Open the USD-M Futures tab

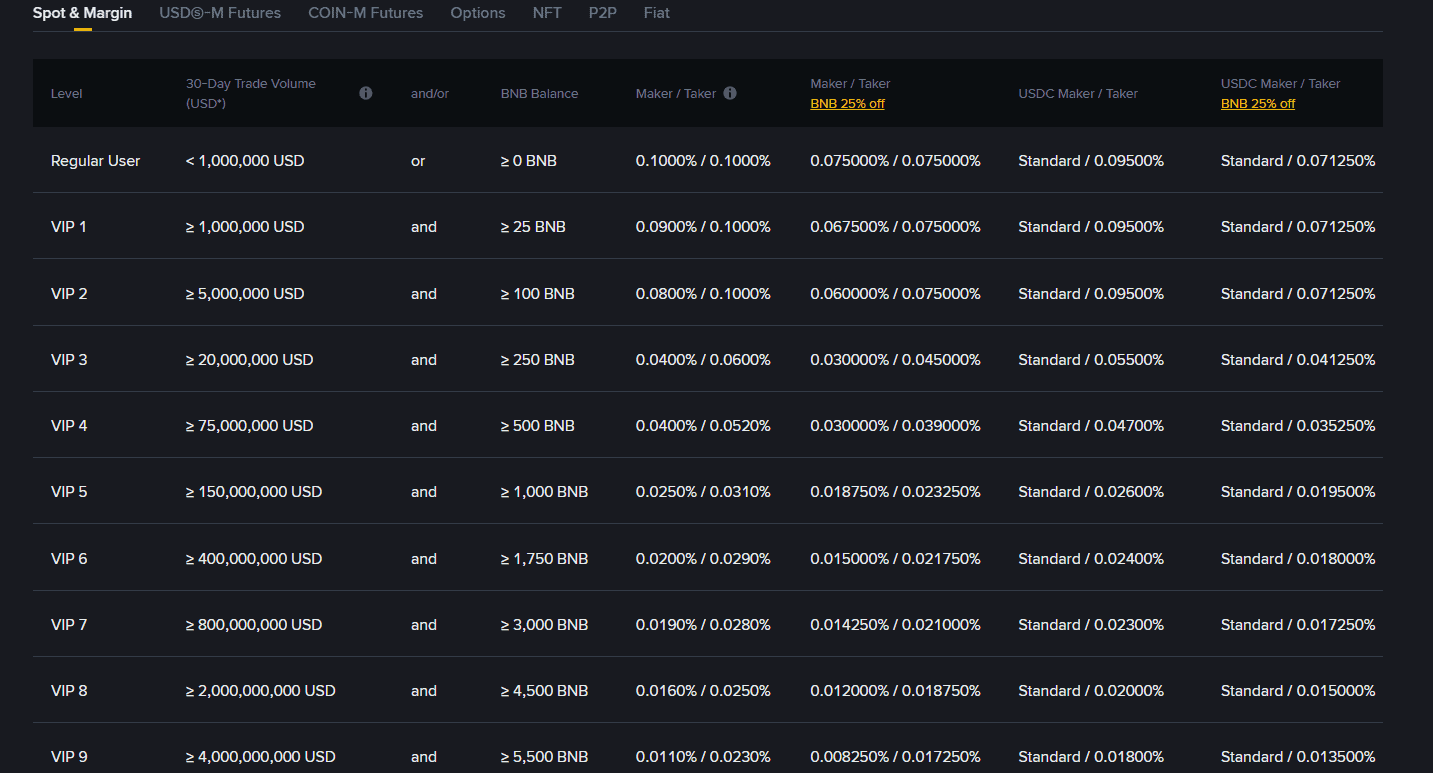coord(220,13)
